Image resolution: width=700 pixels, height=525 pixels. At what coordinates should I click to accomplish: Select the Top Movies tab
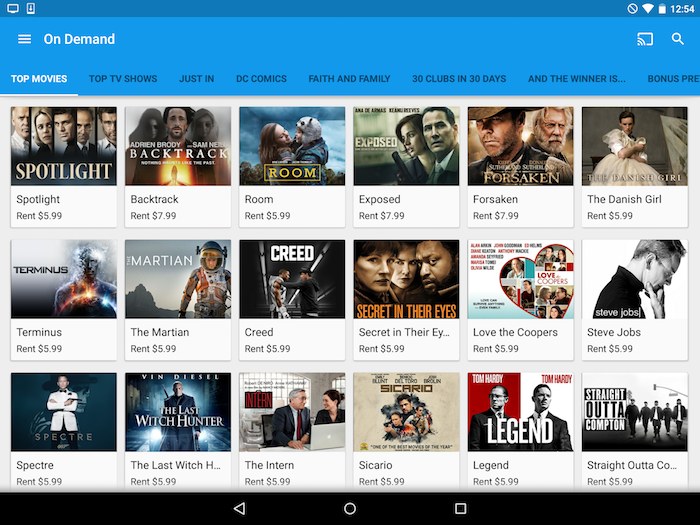pyautogui.click(x=39, y=79)
